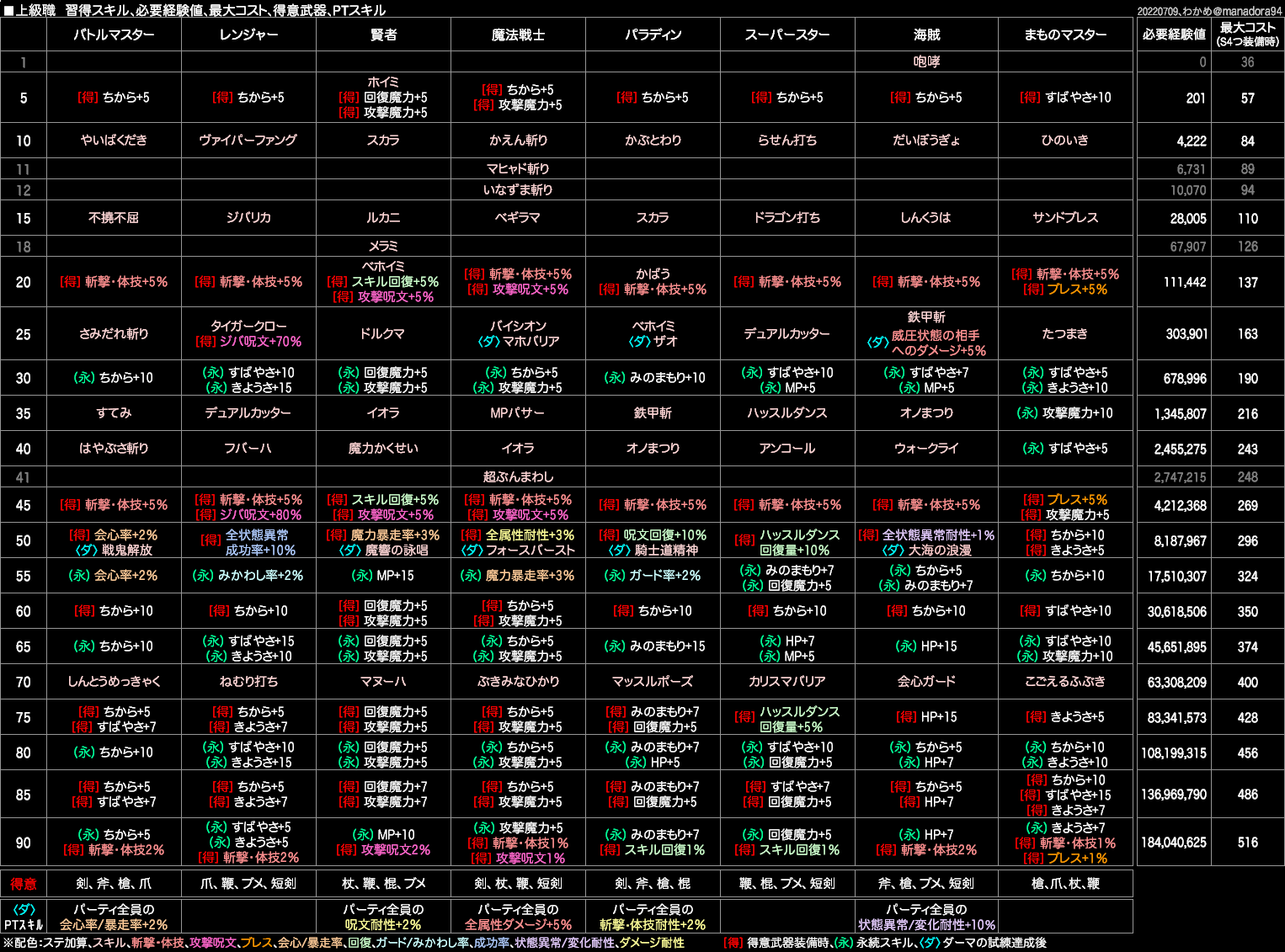The width and height of the screenshot is (1285, 952).
Task: Click the ヴァイパーファング skill cell
Action: click(x=248, y=141)
